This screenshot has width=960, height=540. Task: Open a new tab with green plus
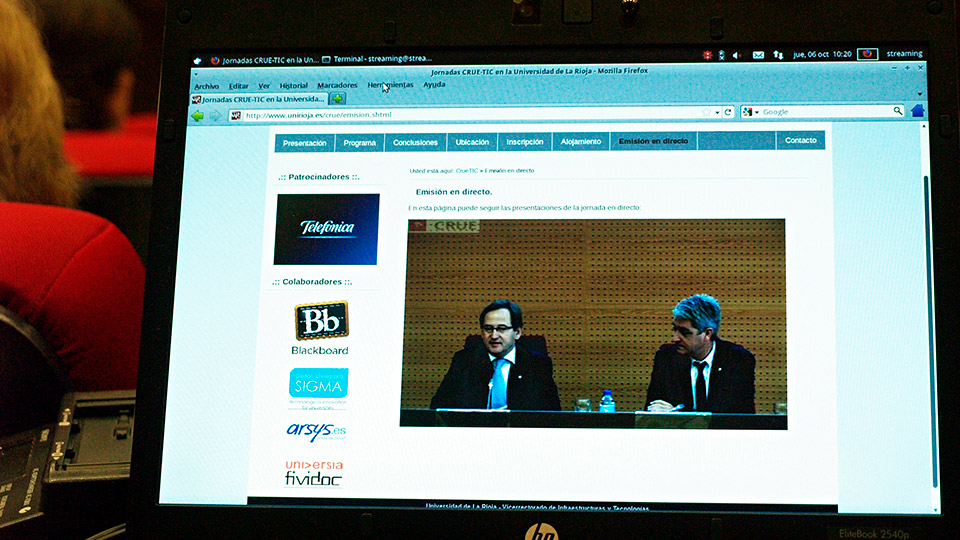click(337, 98)
